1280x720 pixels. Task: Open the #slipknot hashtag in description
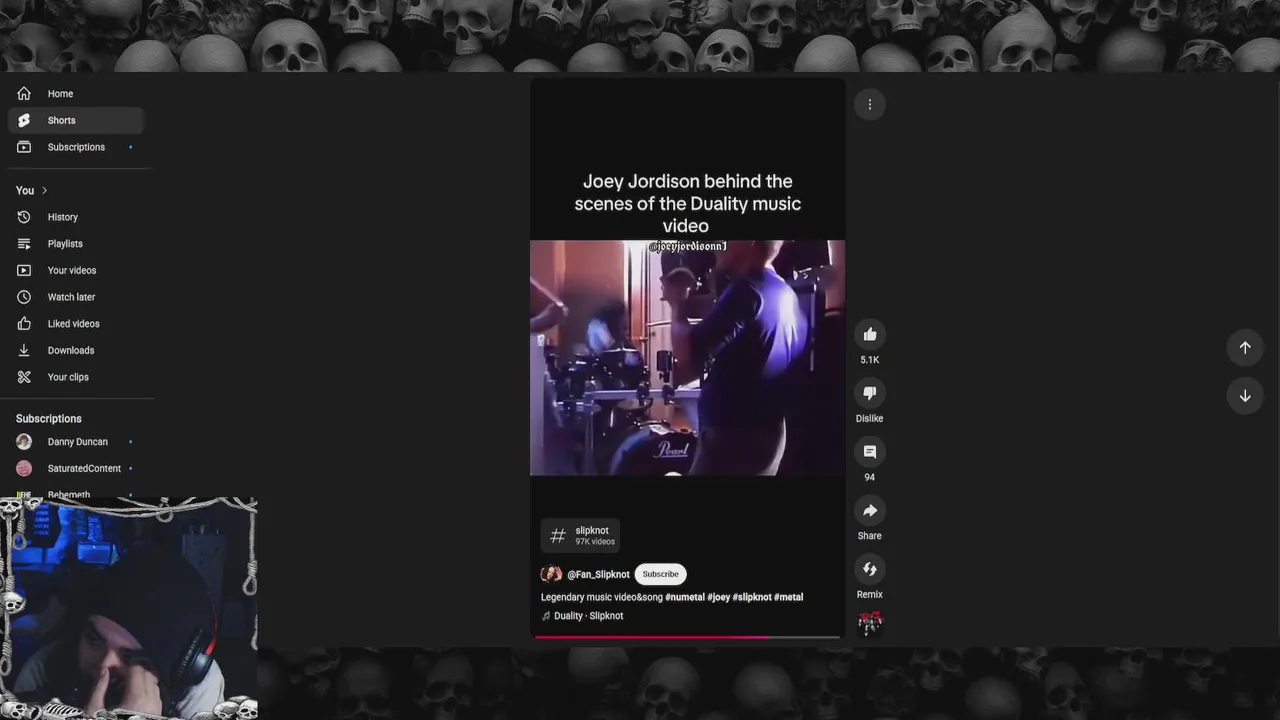coord(752,597)
